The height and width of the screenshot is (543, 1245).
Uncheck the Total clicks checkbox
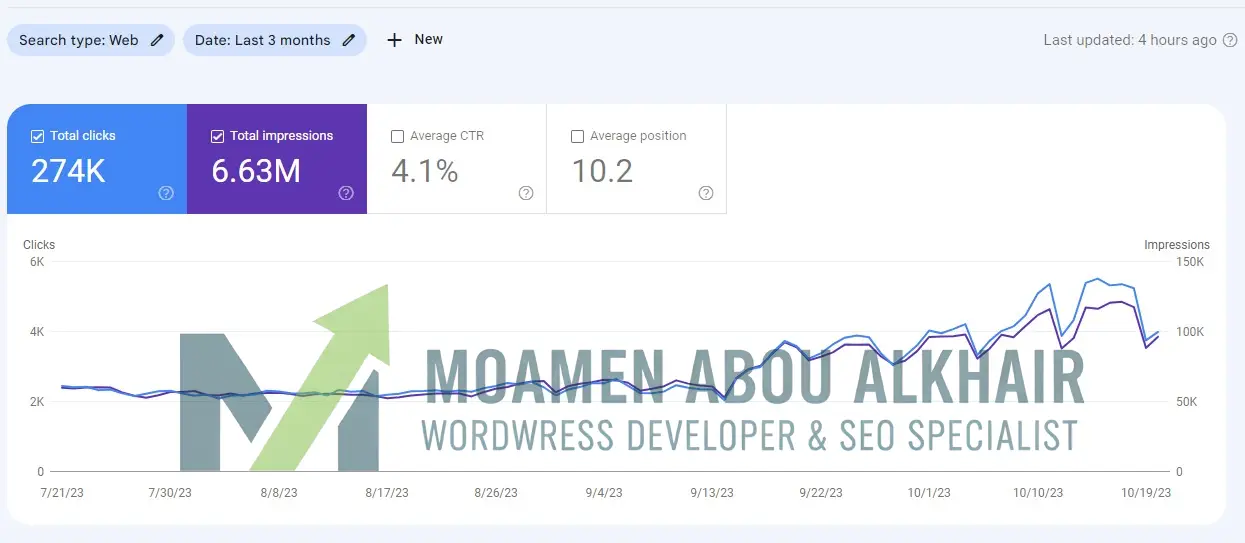pos(37,136)
